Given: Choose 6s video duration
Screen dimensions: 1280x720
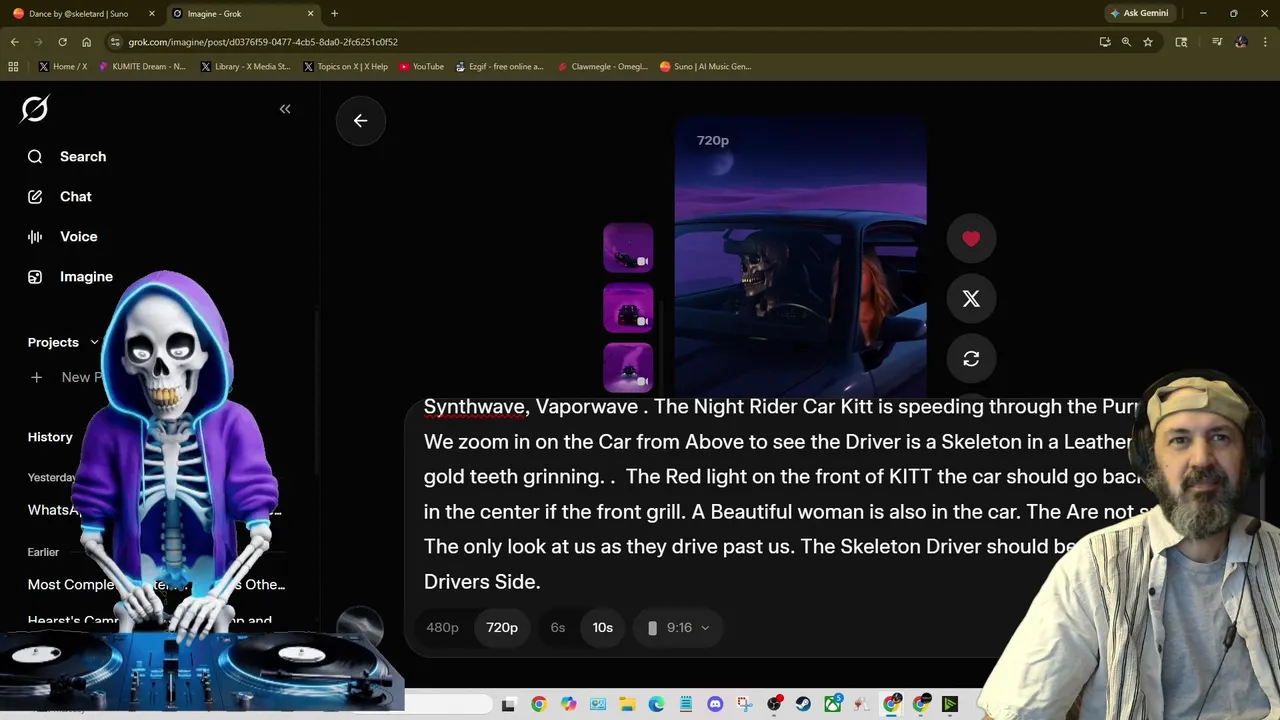Looking at the screenshot, I should pos(558,627).
